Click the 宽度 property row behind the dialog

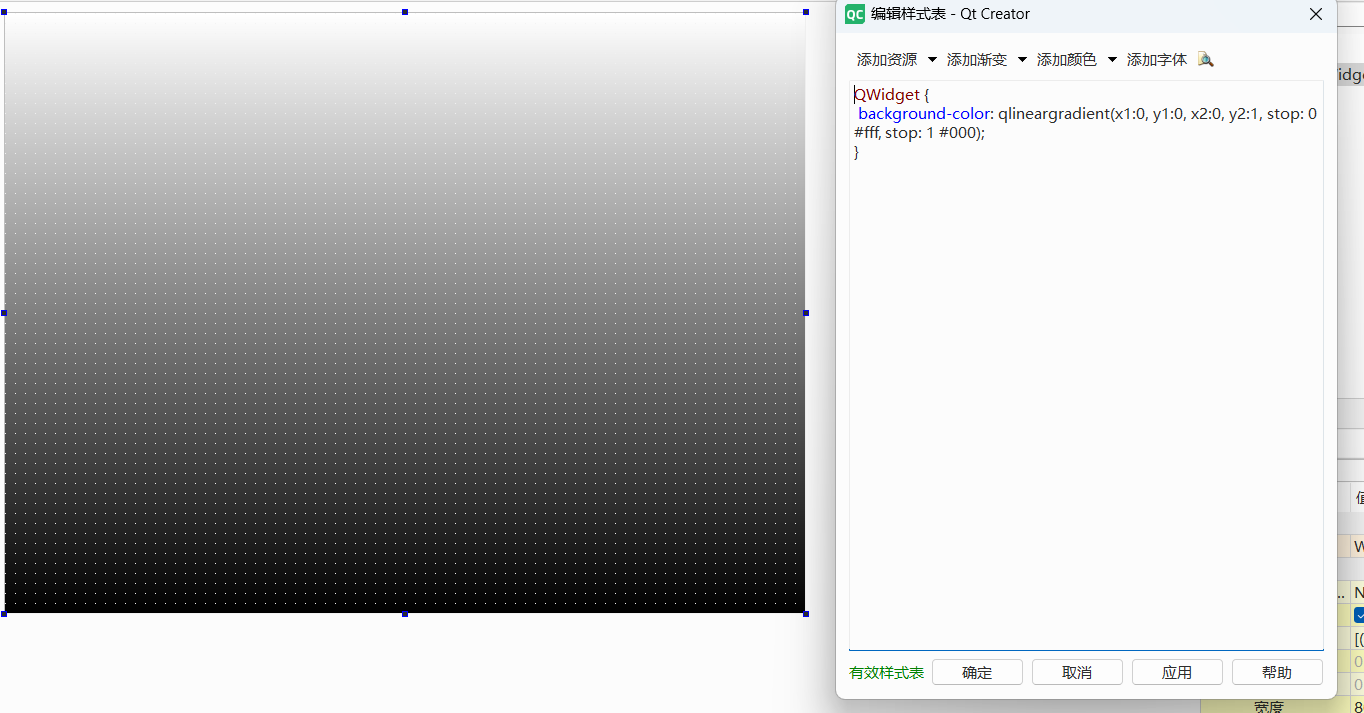pos(1282,706)
